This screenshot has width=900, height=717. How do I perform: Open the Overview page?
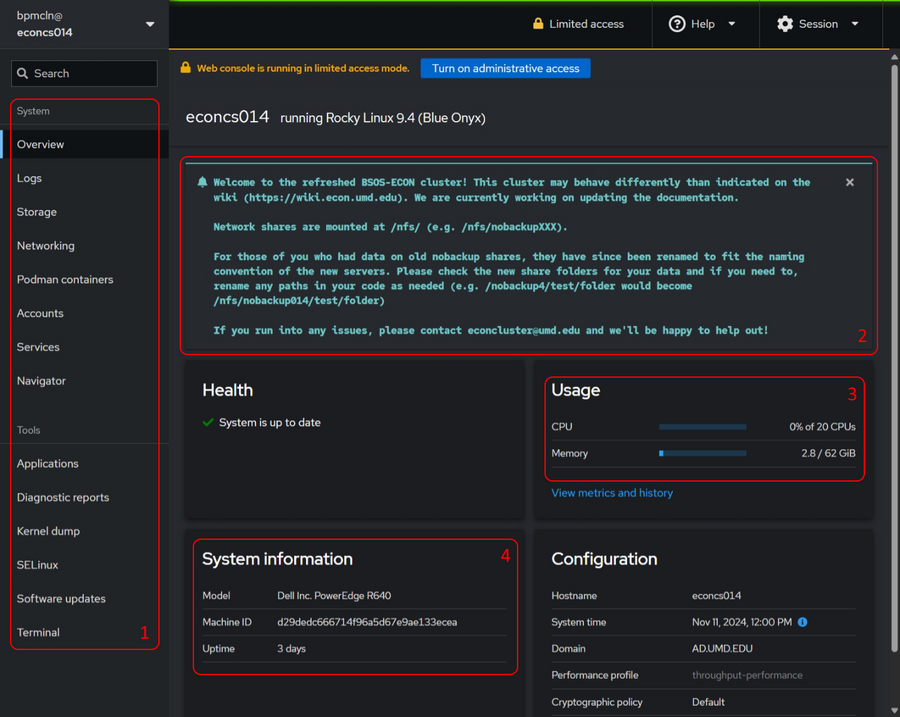(x=84, y=144)
